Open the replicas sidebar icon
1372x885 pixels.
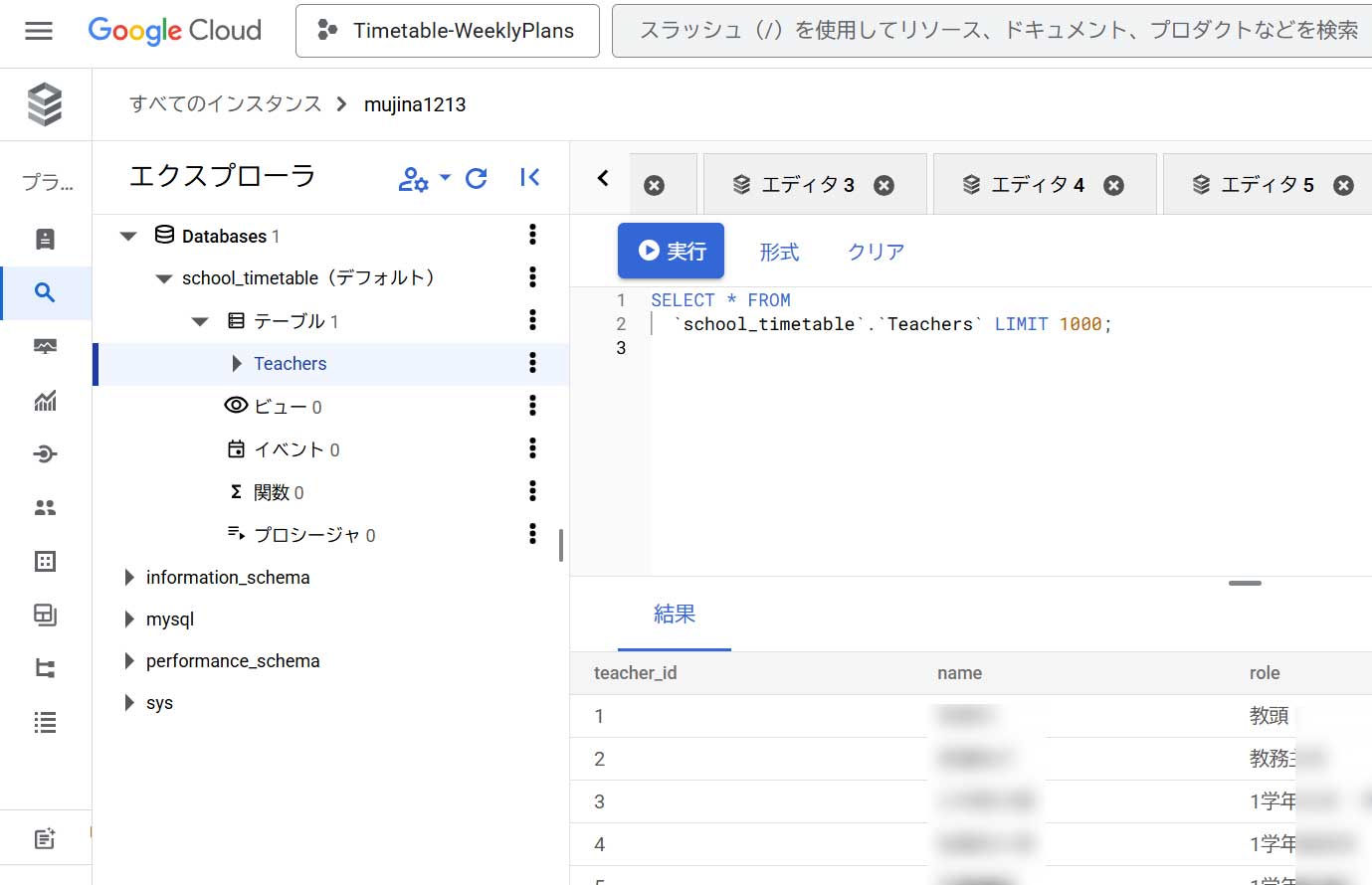click(x=45, y=668)
